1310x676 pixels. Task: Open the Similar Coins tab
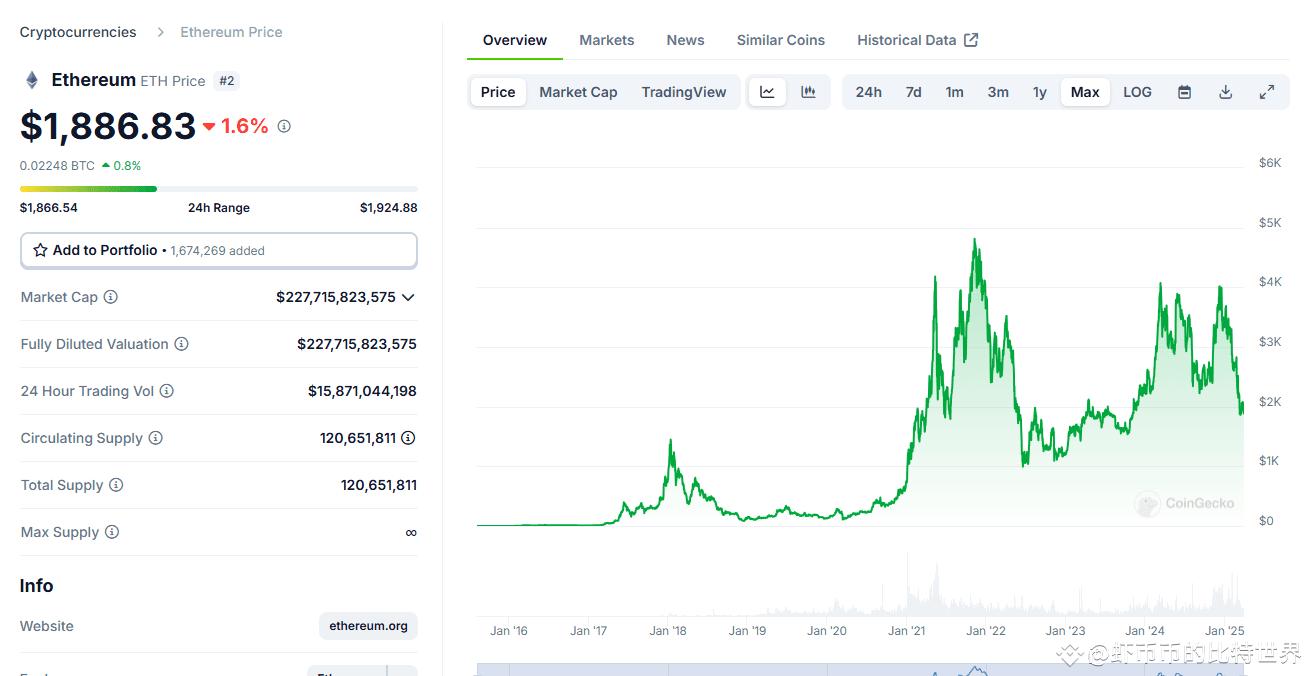click(780, 40)
